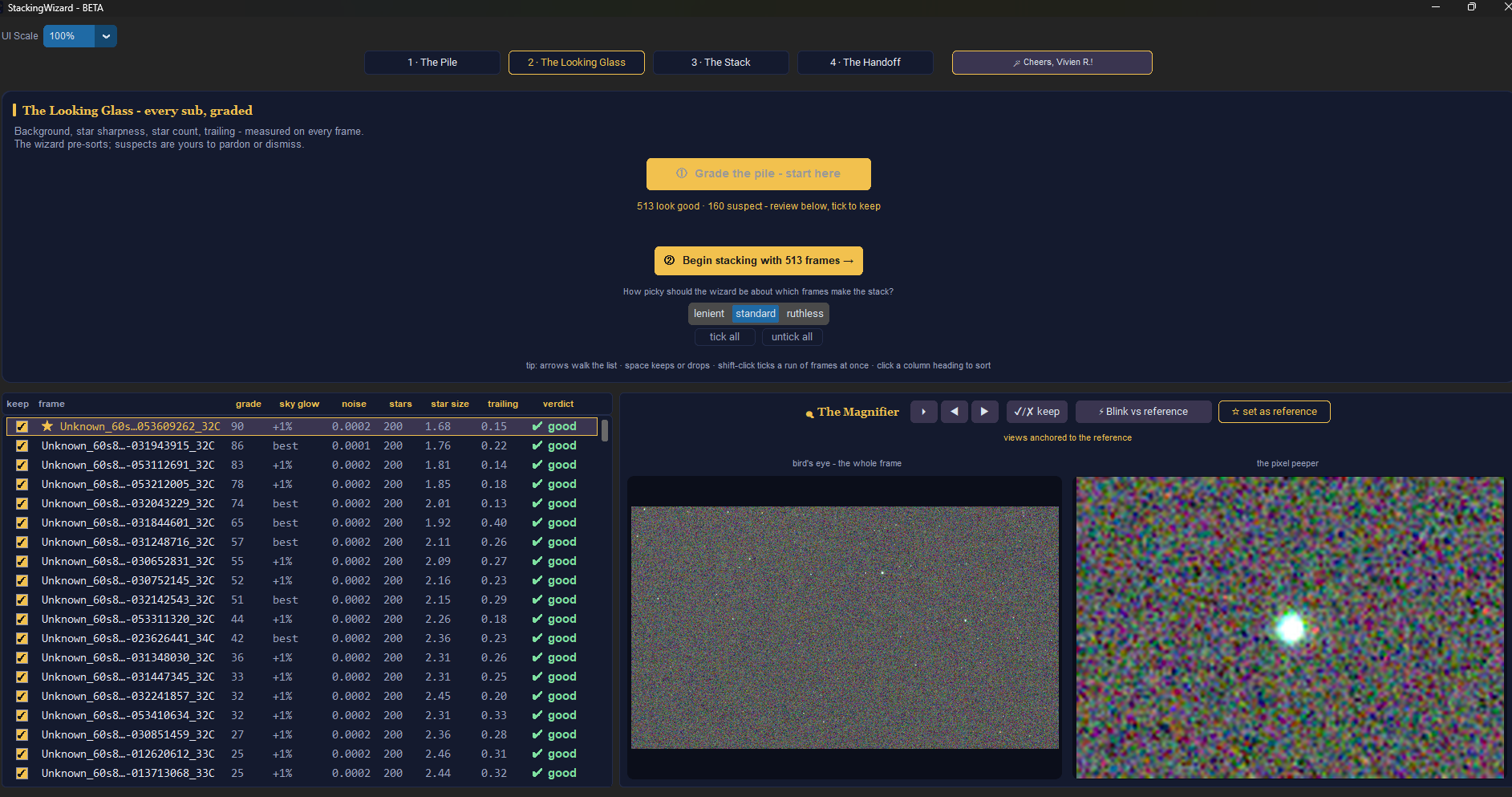This screenshot has height=797, width=1512.
Task: Switch to The Stack tab
Action: (x=720, y=63)
